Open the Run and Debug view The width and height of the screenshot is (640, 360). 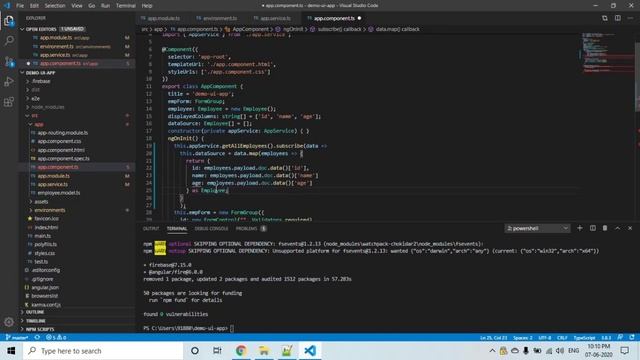pos(9,81)
